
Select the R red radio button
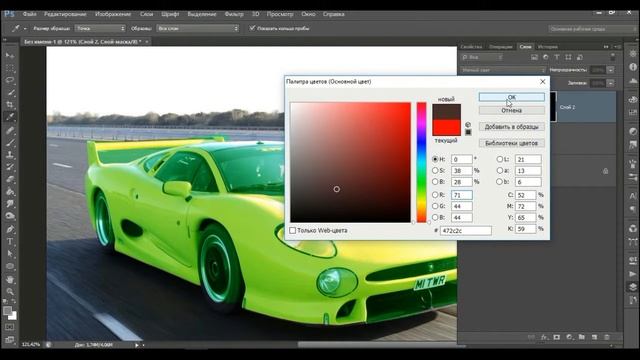[435, 195]
